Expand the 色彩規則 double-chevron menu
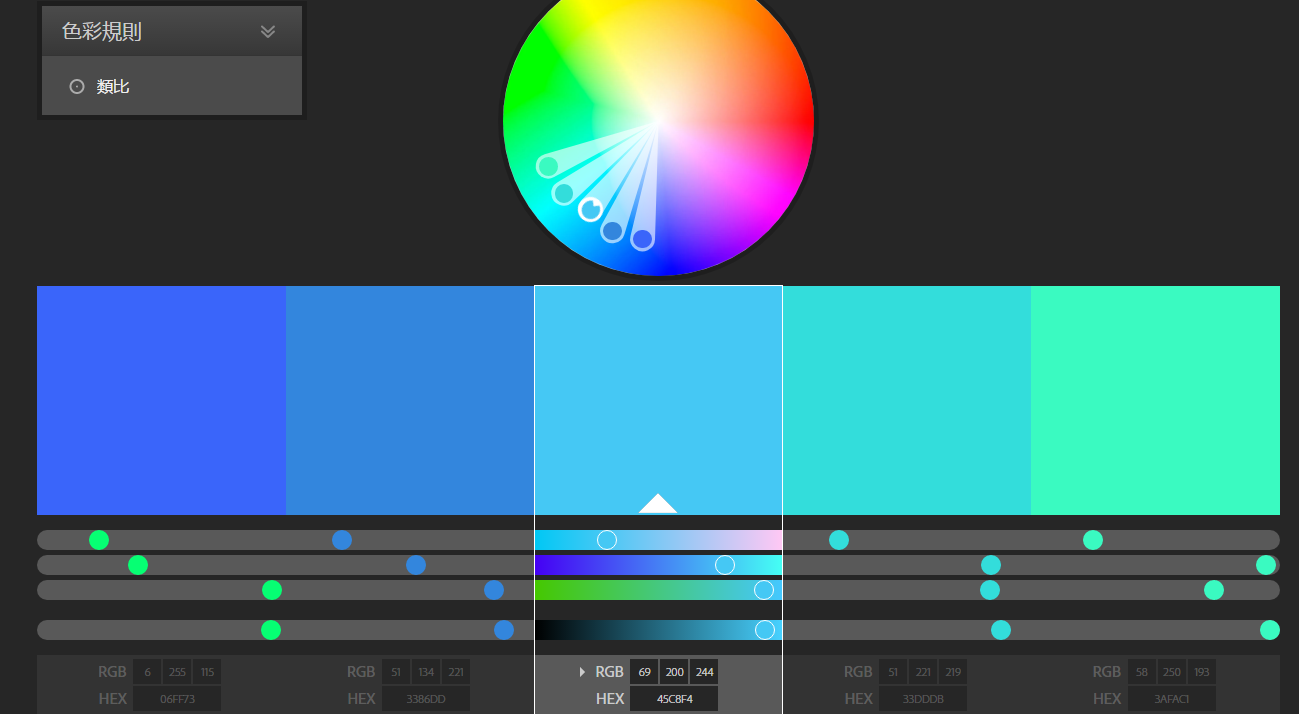This screenshot has width=1299, height=714. coord(267,31)
